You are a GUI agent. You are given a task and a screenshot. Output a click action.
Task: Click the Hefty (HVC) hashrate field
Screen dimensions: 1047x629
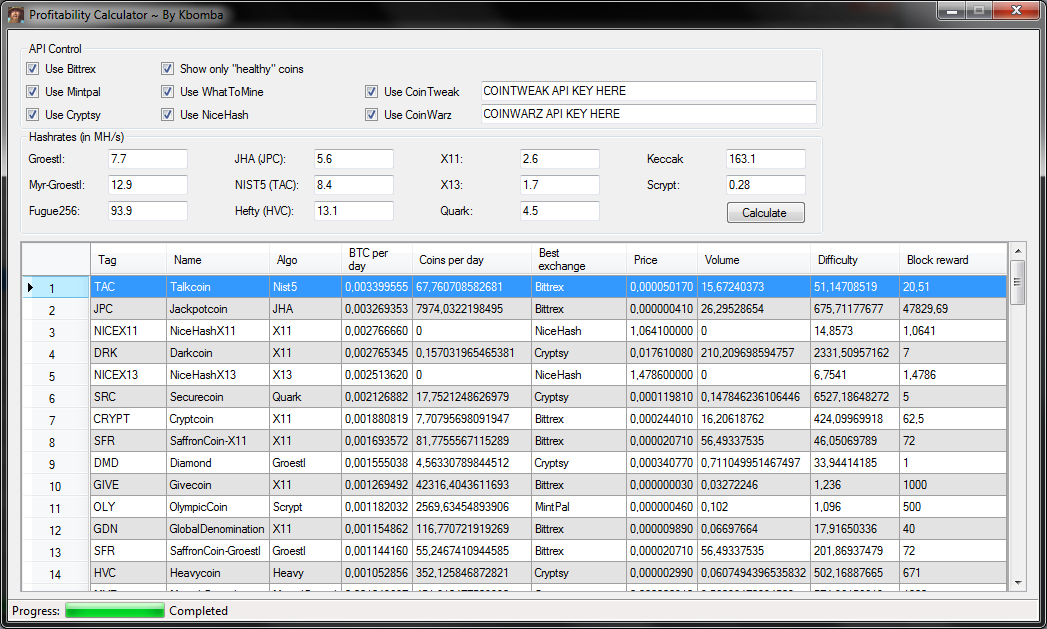point(354,211)
